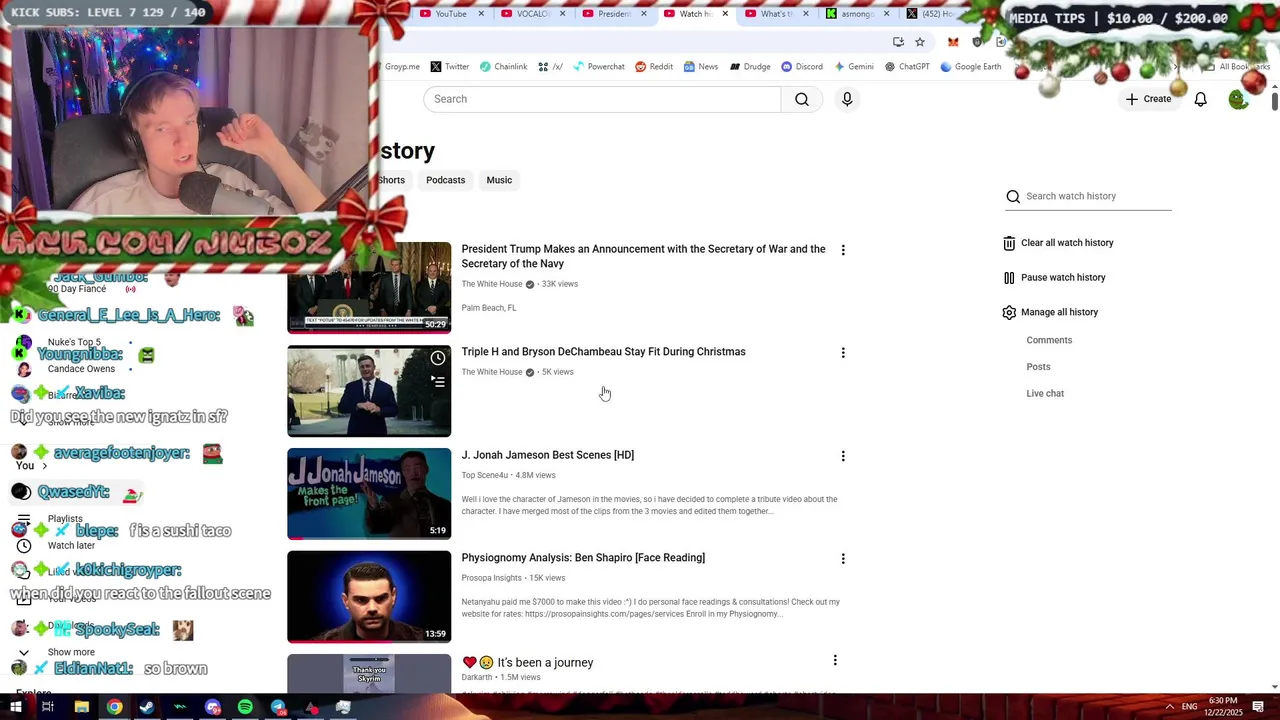Open President Trump Announcement video thumbnail
The width and height of the screenshot is (1280, 720).
[369, 288]
